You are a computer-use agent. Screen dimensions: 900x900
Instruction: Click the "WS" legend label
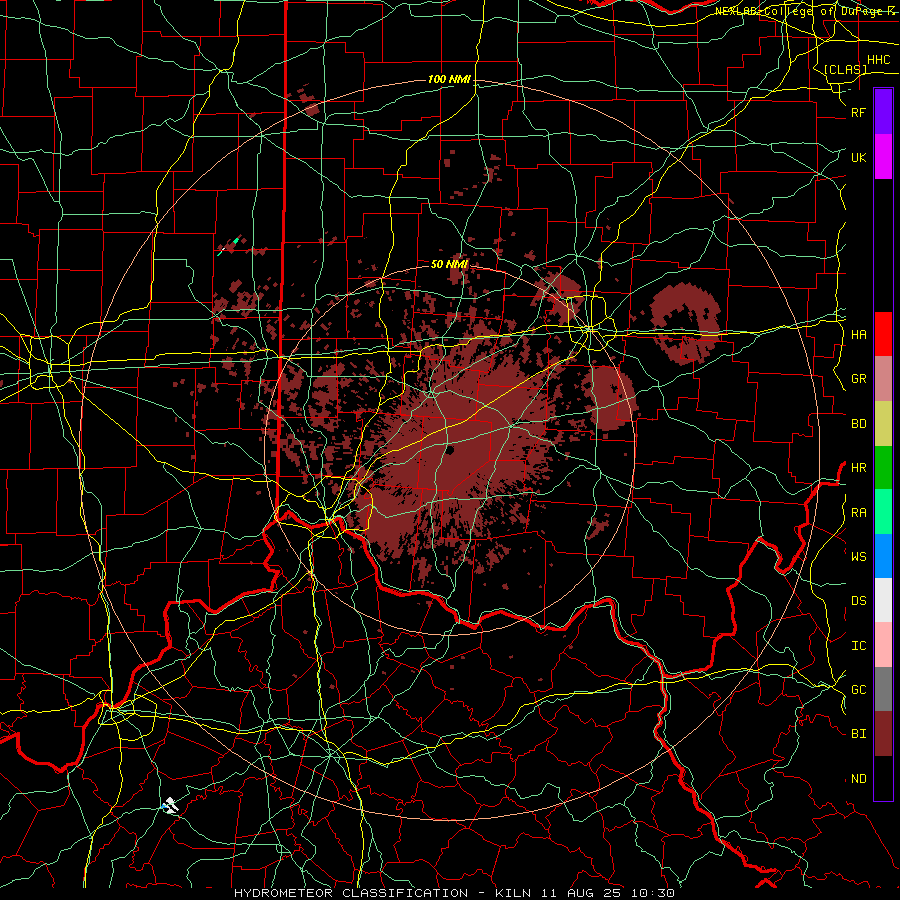pyautogui.click(x=858, y=556)
